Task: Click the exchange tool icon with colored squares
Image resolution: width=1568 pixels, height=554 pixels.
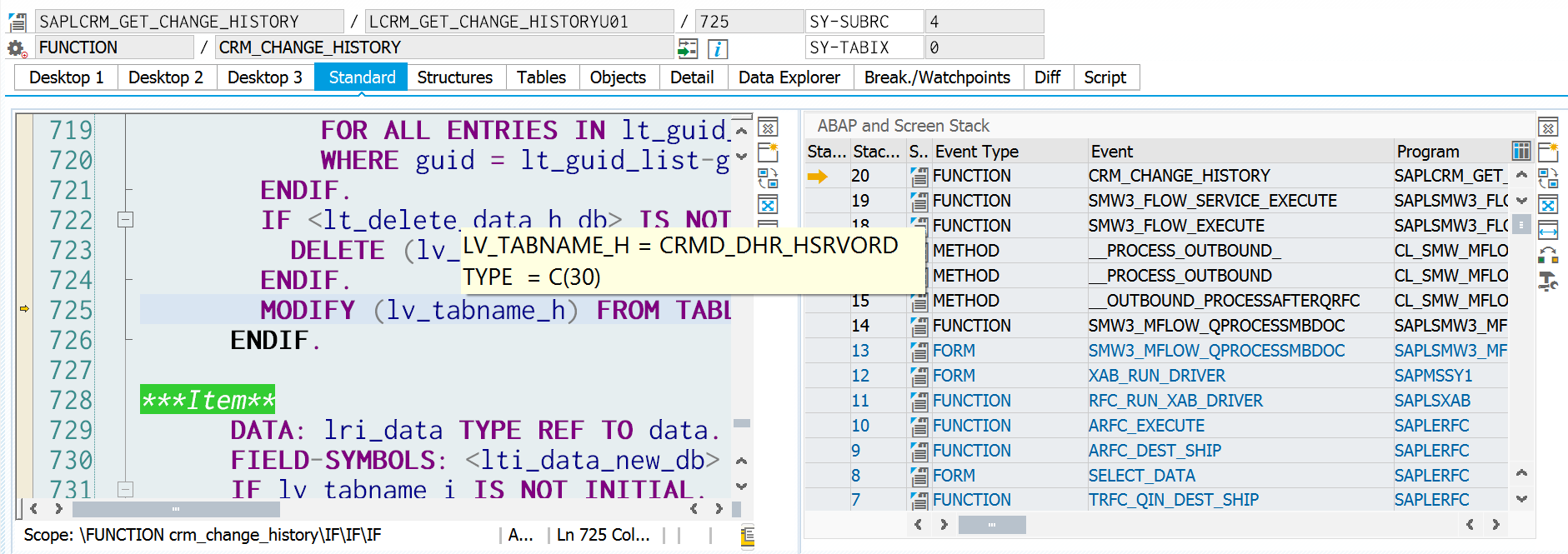Action: click(x=1548, y=255)
